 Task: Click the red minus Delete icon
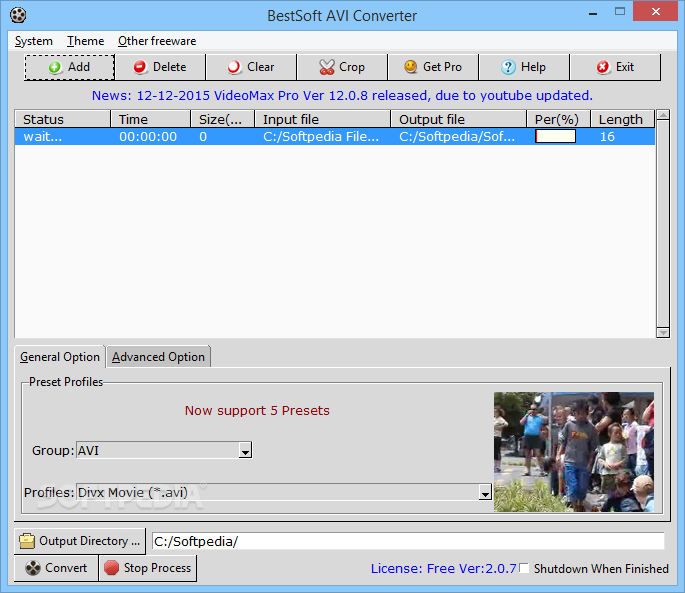pos(140,67)
